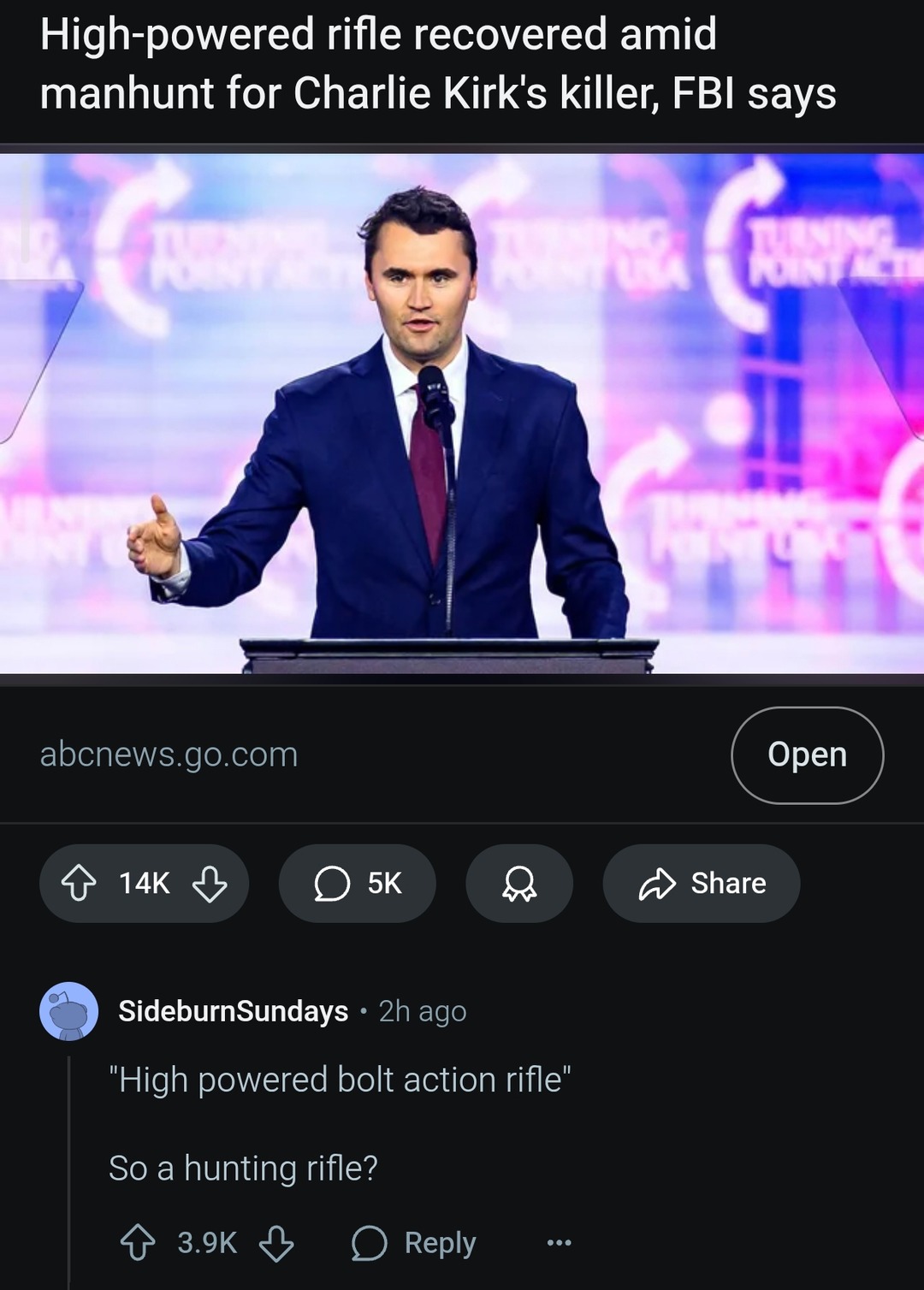Screen dimensions: 924x1290
Task: Tap the SideburnSundays avatar icon
Action: (68, 1011)
